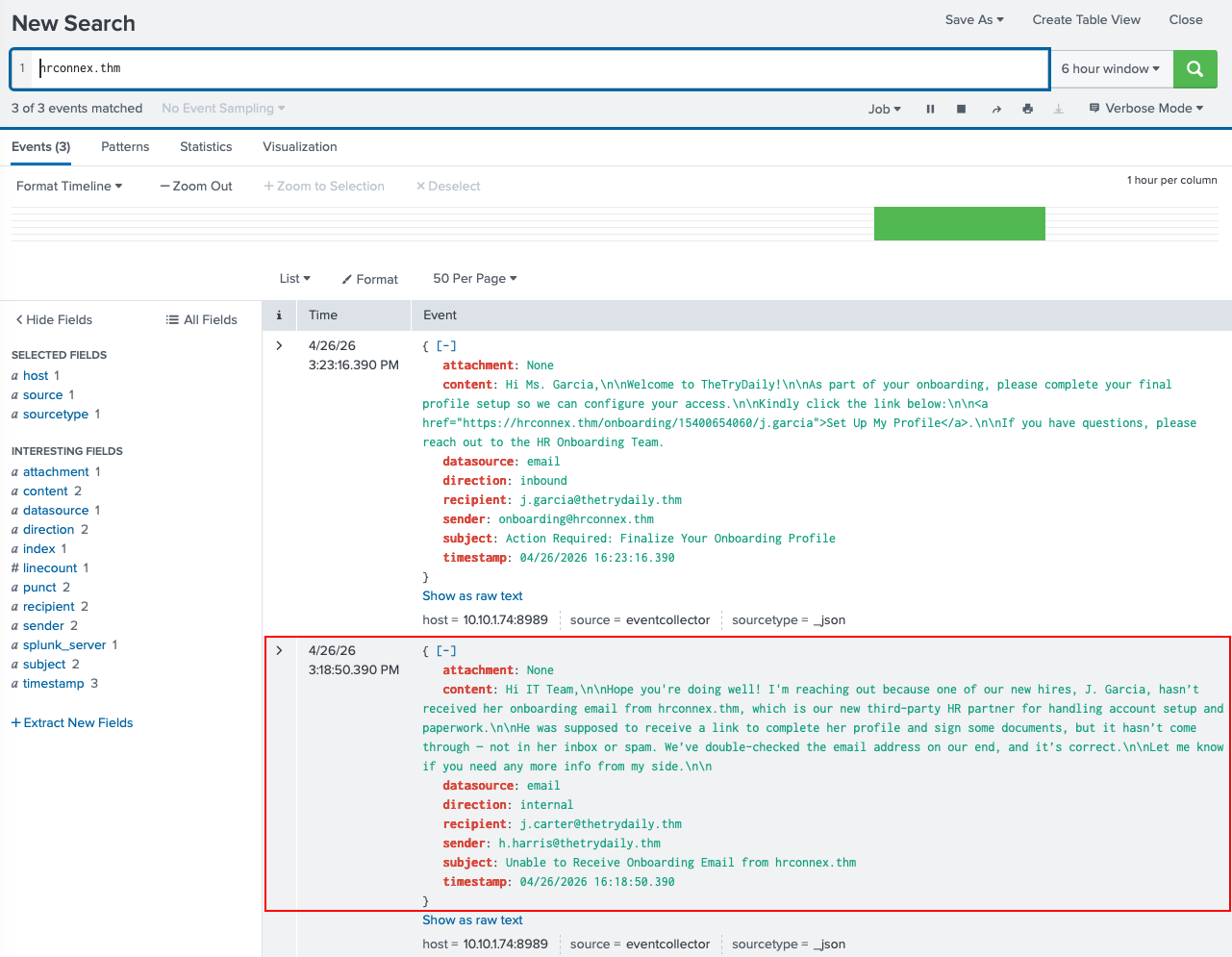Switch to the Events (3) tab
Viewport: 1232px width, 957px height.
click(x=40, y=146)
